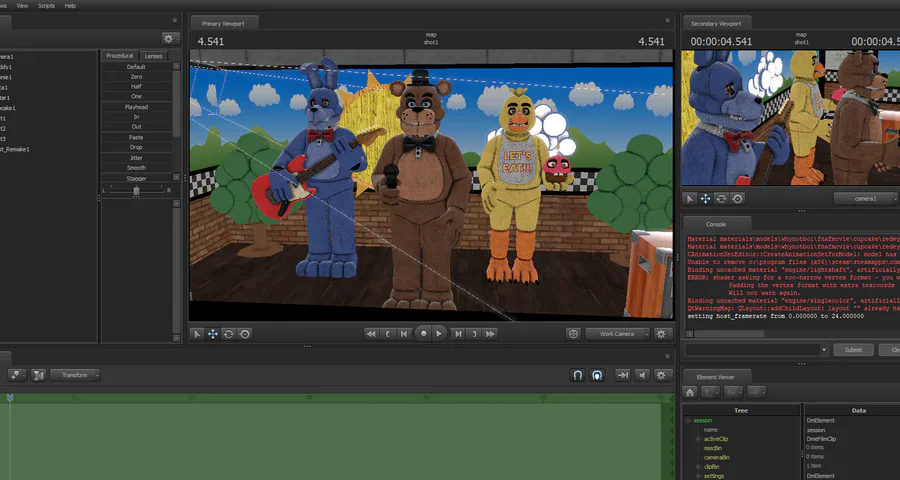Open primary viewport settings gear
Image resolution: width=900 pixels, height=480 pixels.
pos(663,334)
